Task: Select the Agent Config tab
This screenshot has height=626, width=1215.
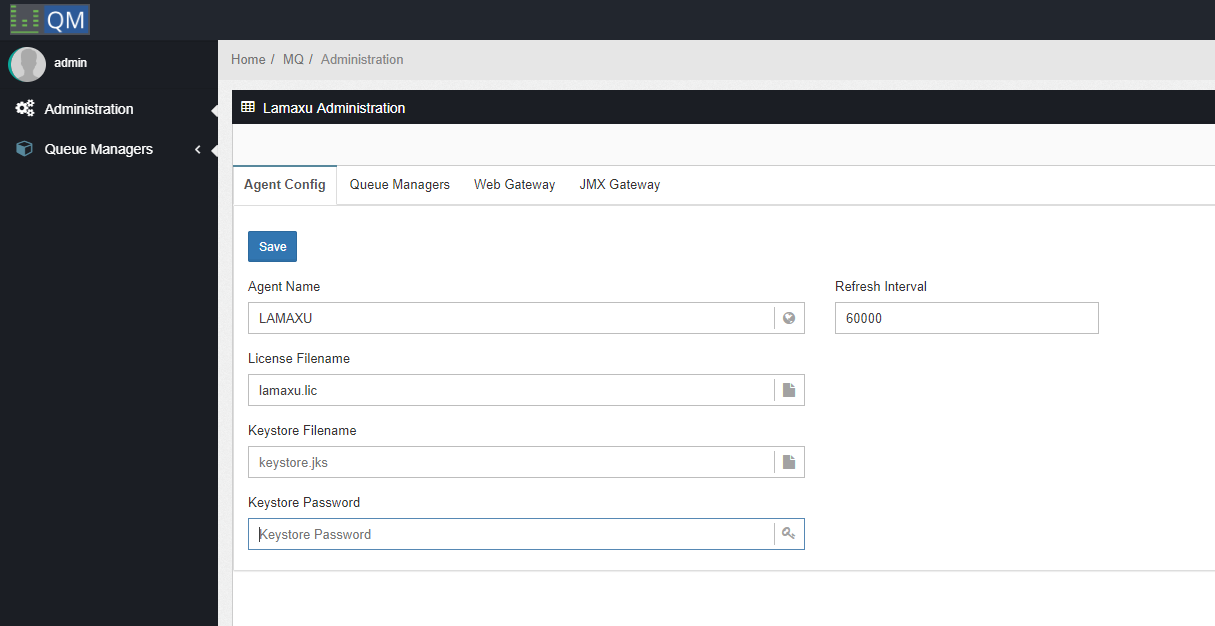Action: pos(285,185)
